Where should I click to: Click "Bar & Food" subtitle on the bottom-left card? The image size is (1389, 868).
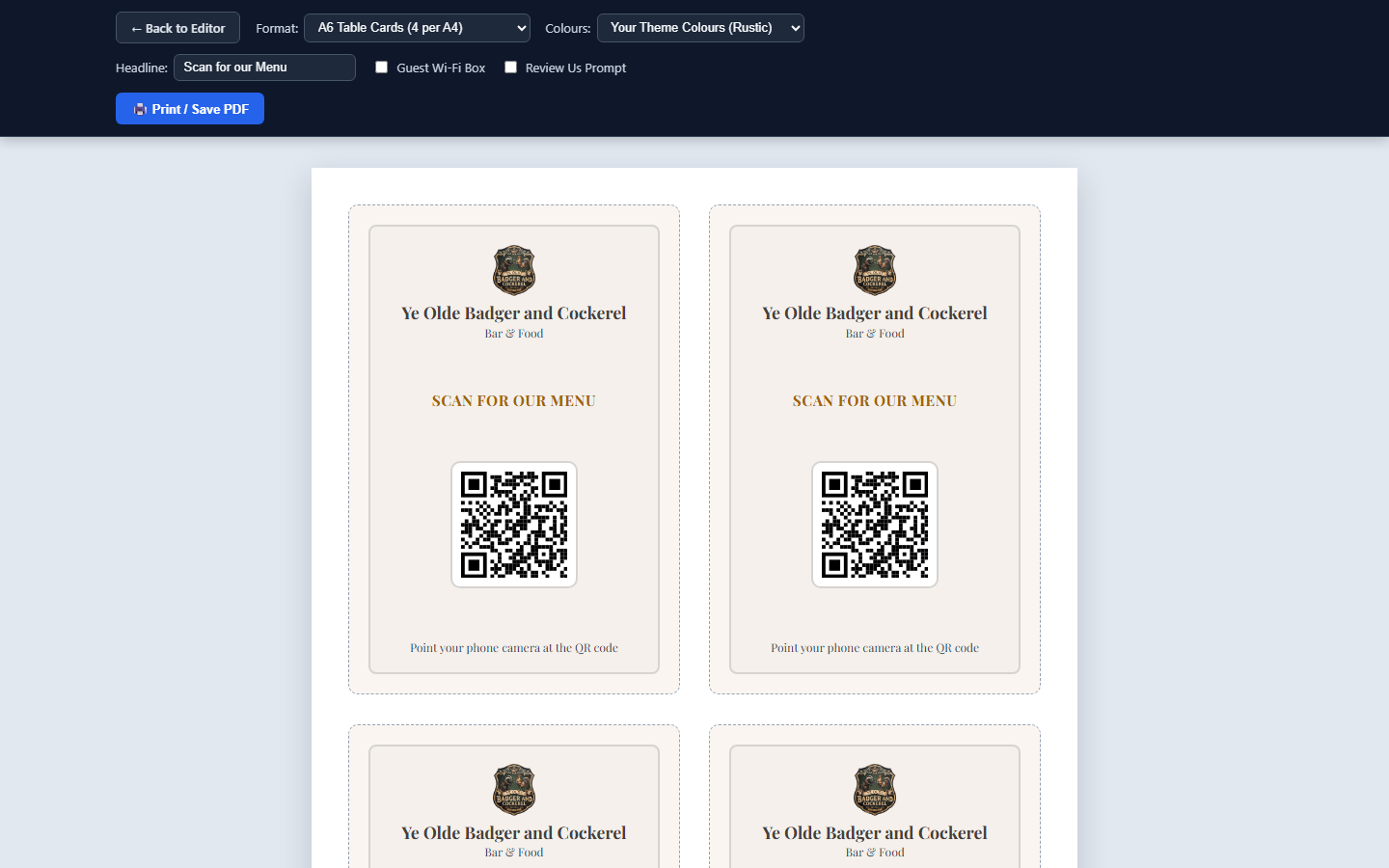(514, 853)
